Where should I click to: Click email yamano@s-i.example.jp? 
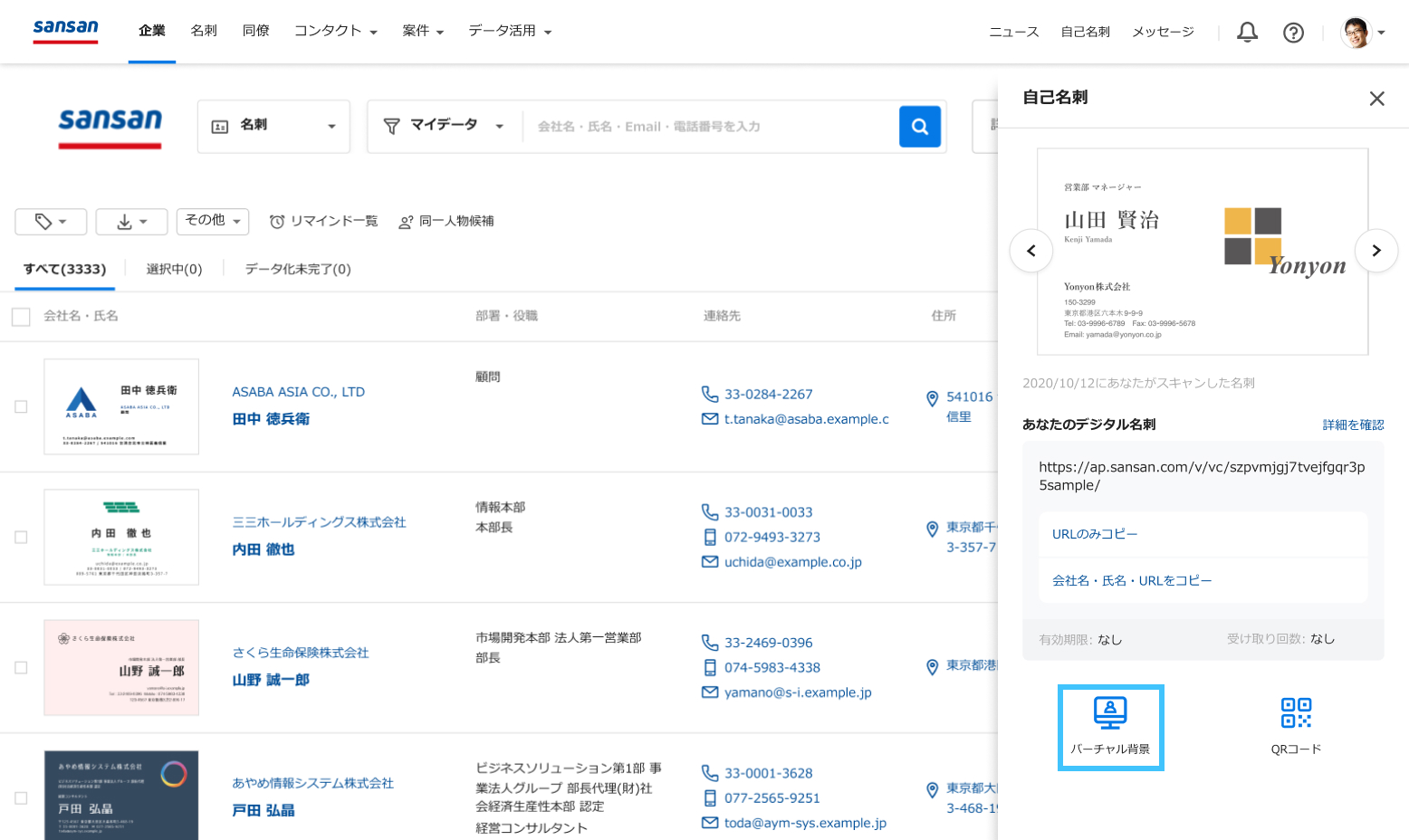(x=798, y=692)
